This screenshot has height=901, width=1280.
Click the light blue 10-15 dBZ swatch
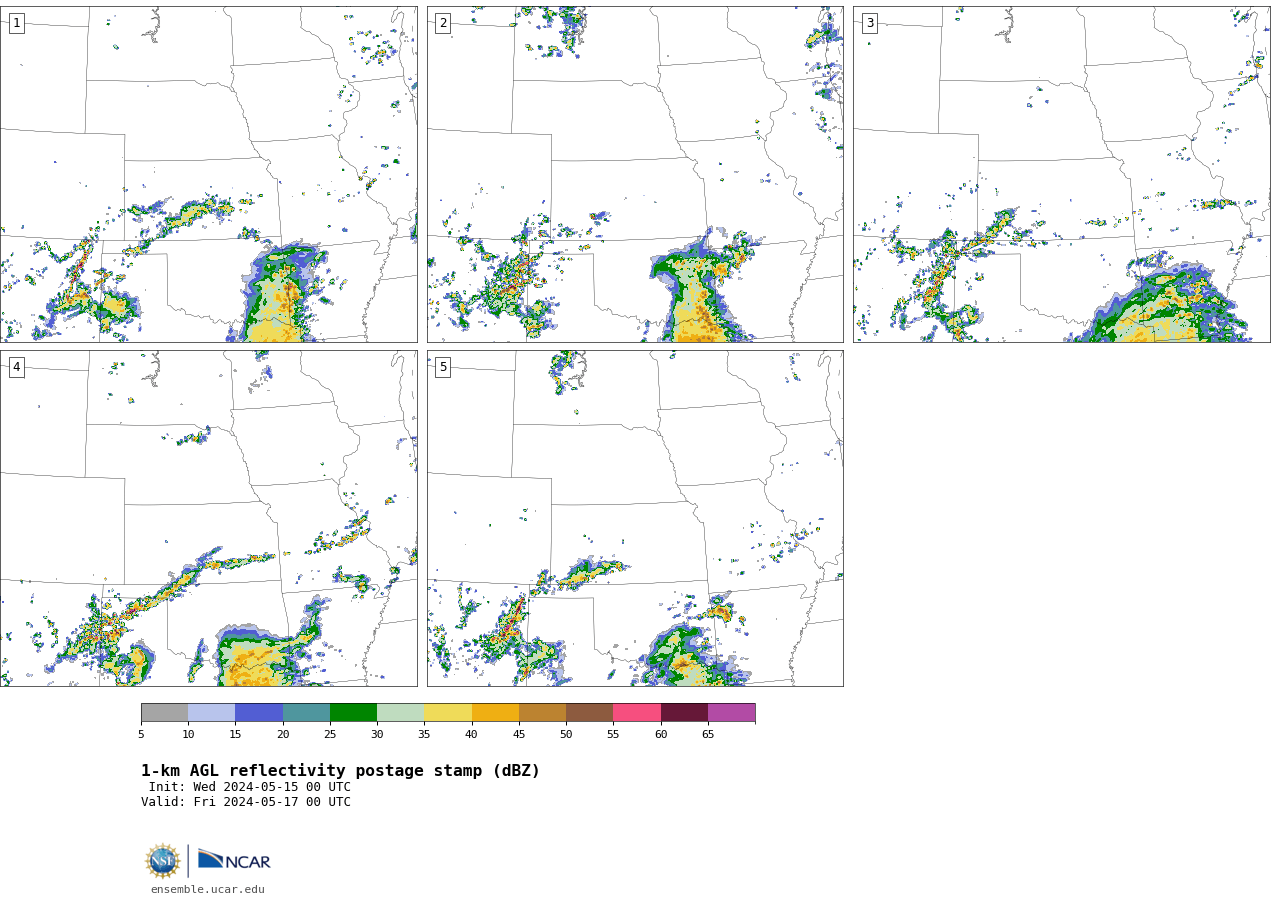212,713
